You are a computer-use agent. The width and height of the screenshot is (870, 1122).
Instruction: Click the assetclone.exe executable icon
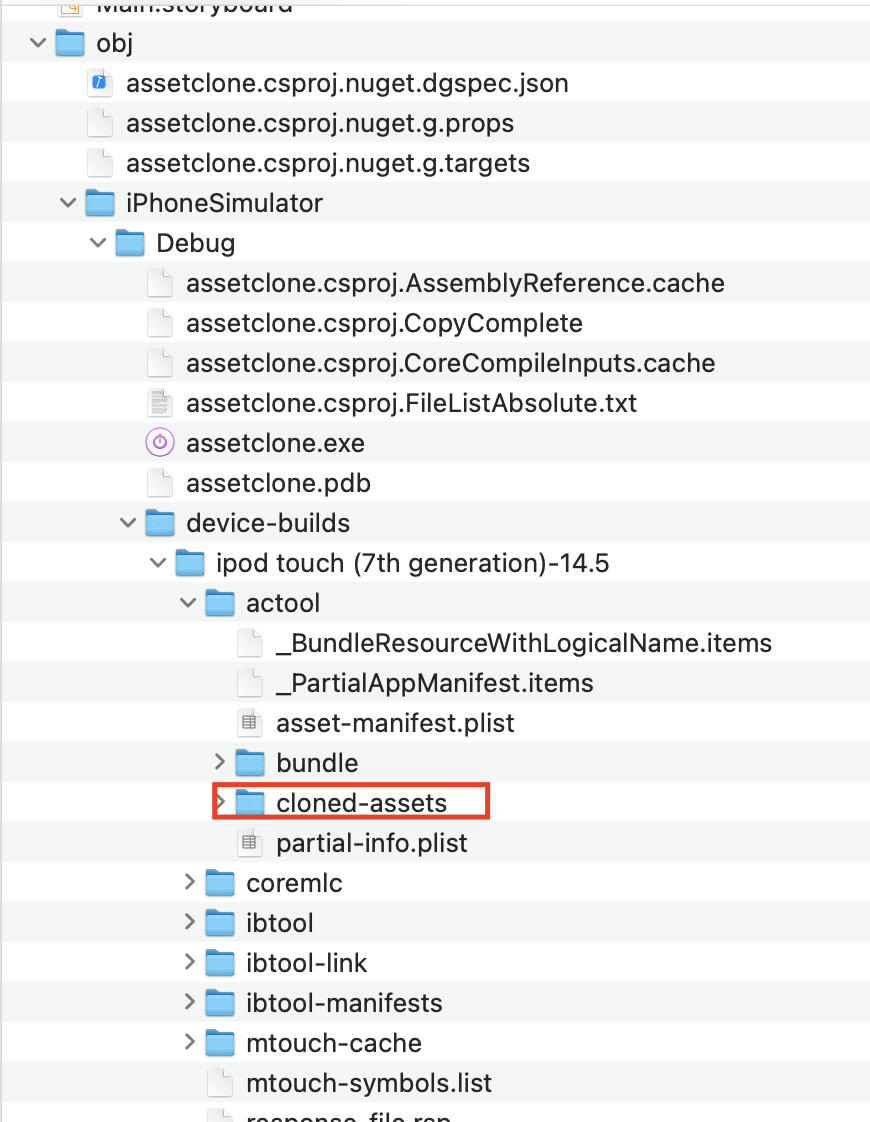click(159, 442)
